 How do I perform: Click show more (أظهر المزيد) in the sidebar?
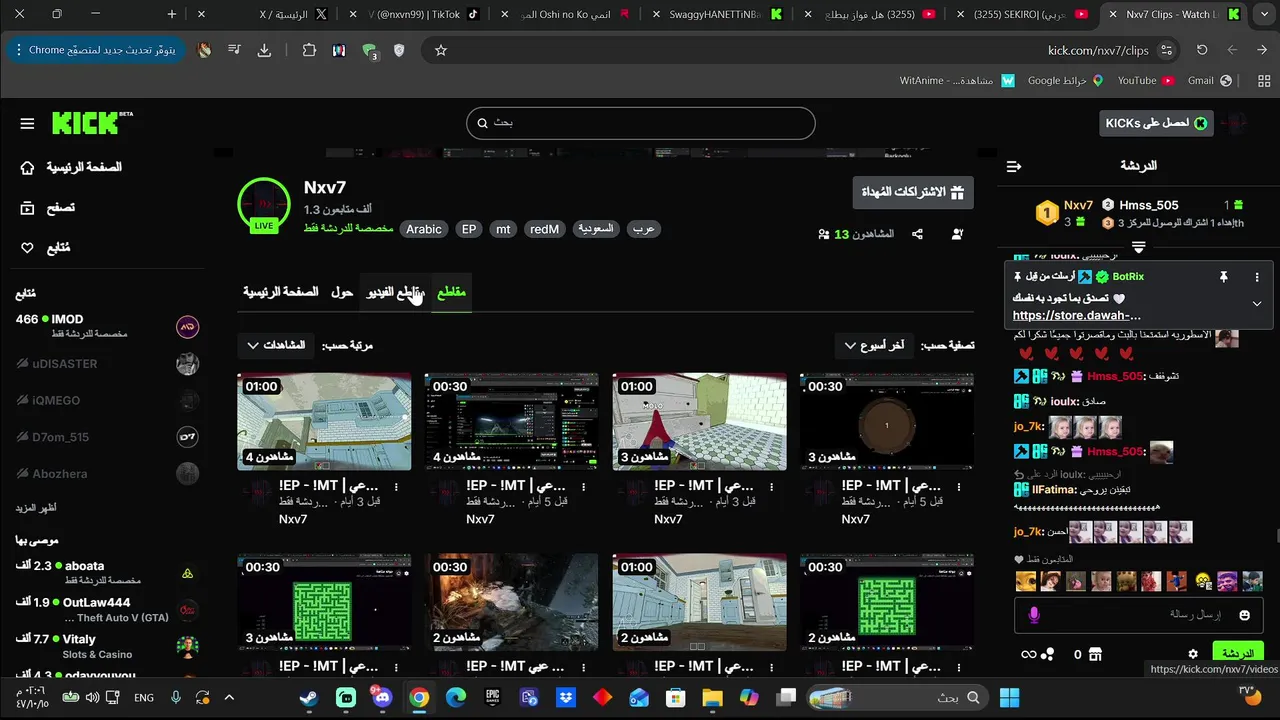pyautogui.click(x=36, y=508)
